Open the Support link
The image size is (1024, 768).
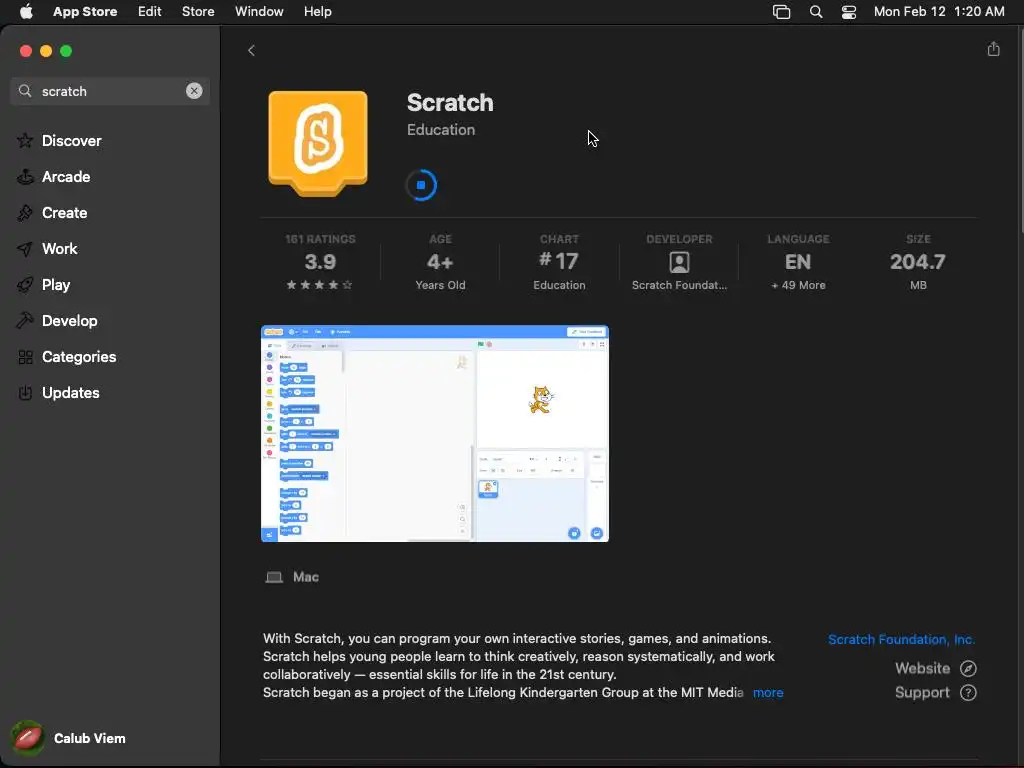935,692
